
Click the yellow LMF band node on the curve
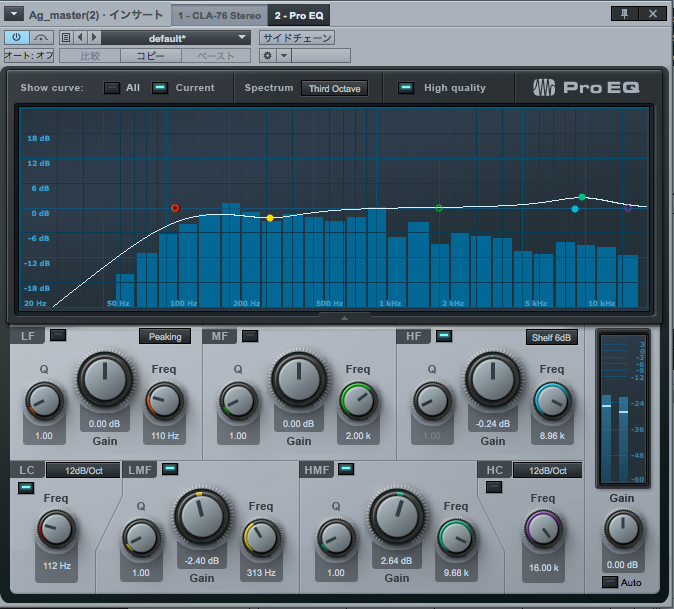270,217
